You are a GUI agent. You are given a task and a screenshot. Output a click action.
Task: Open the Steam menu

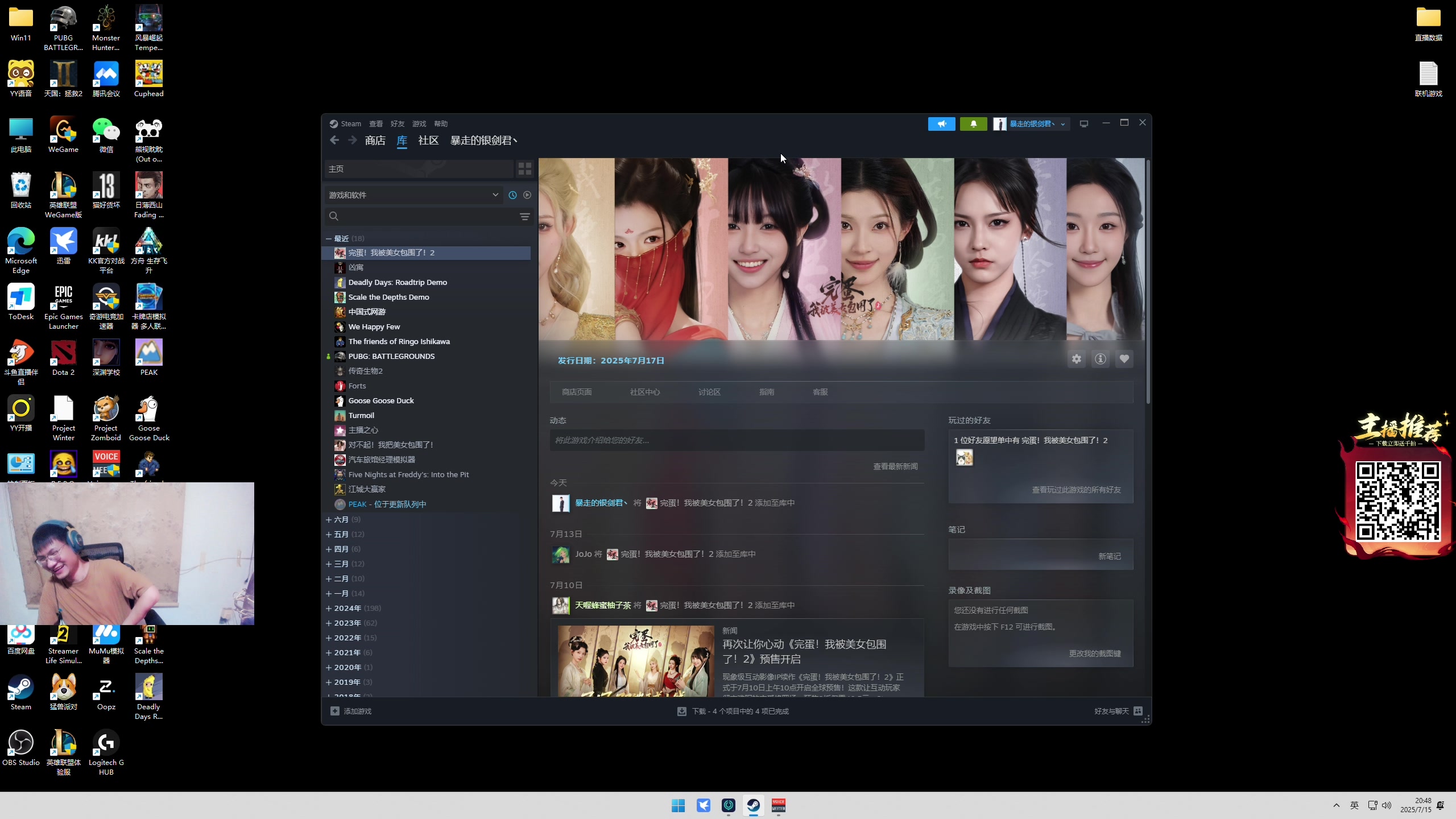click(346, 123)
